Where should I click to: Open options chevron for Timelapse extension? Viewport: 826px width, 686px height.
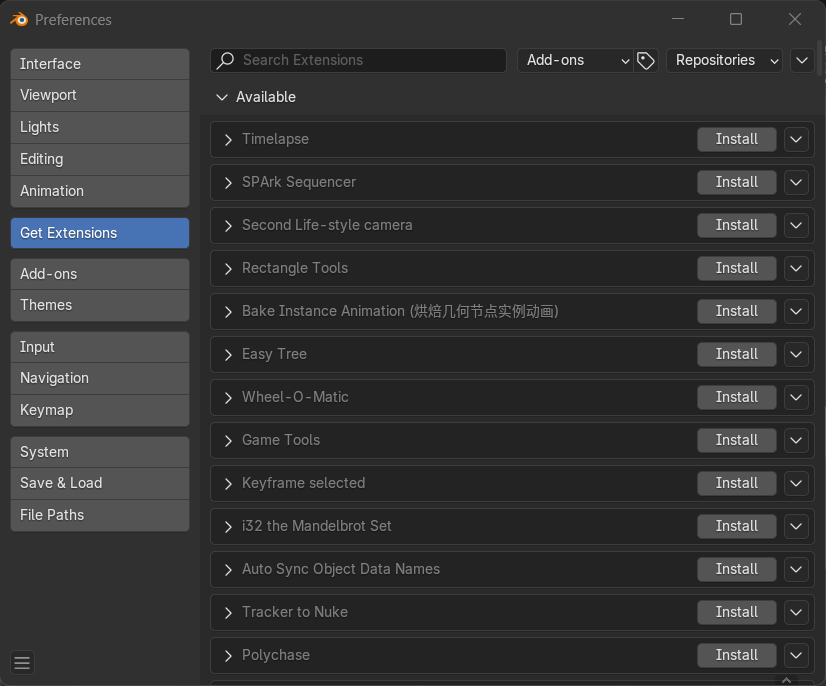pyautogui.click(x=796, y=140)
